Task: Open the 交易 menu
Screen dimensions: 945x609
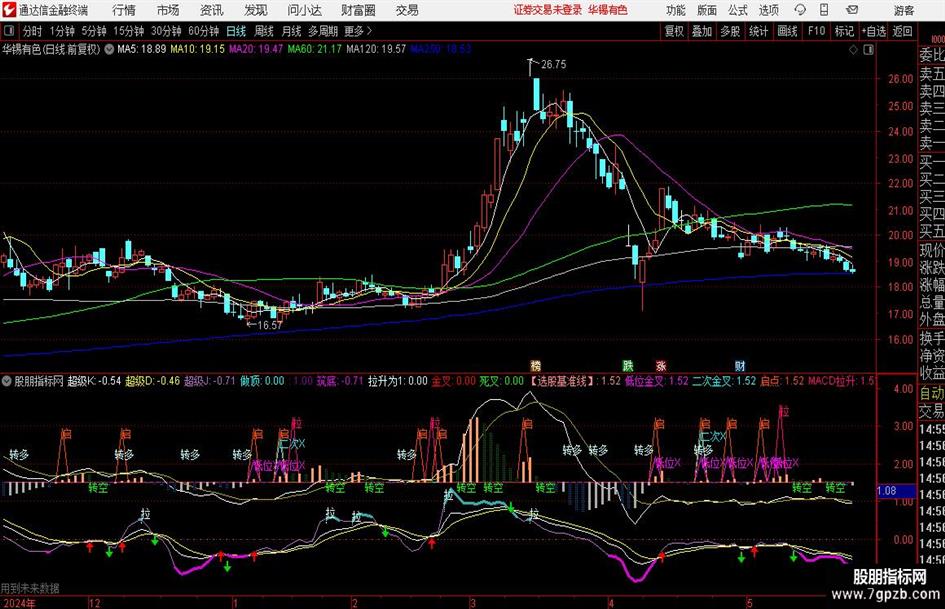Action: (407, 10)
